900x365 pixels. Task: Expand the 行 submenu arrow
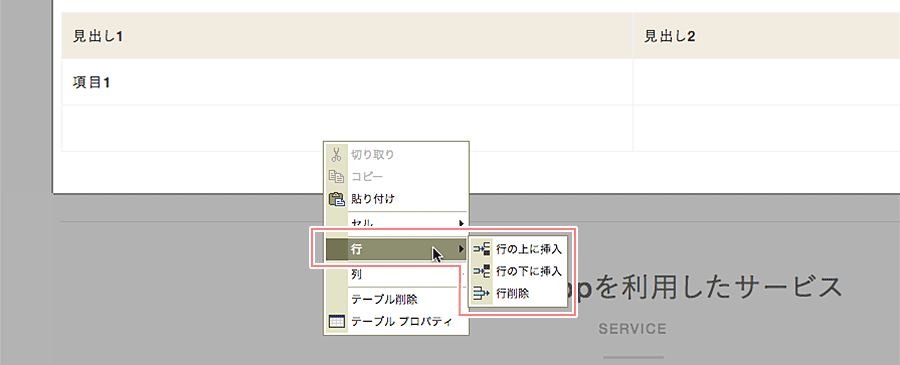(461, 249)
